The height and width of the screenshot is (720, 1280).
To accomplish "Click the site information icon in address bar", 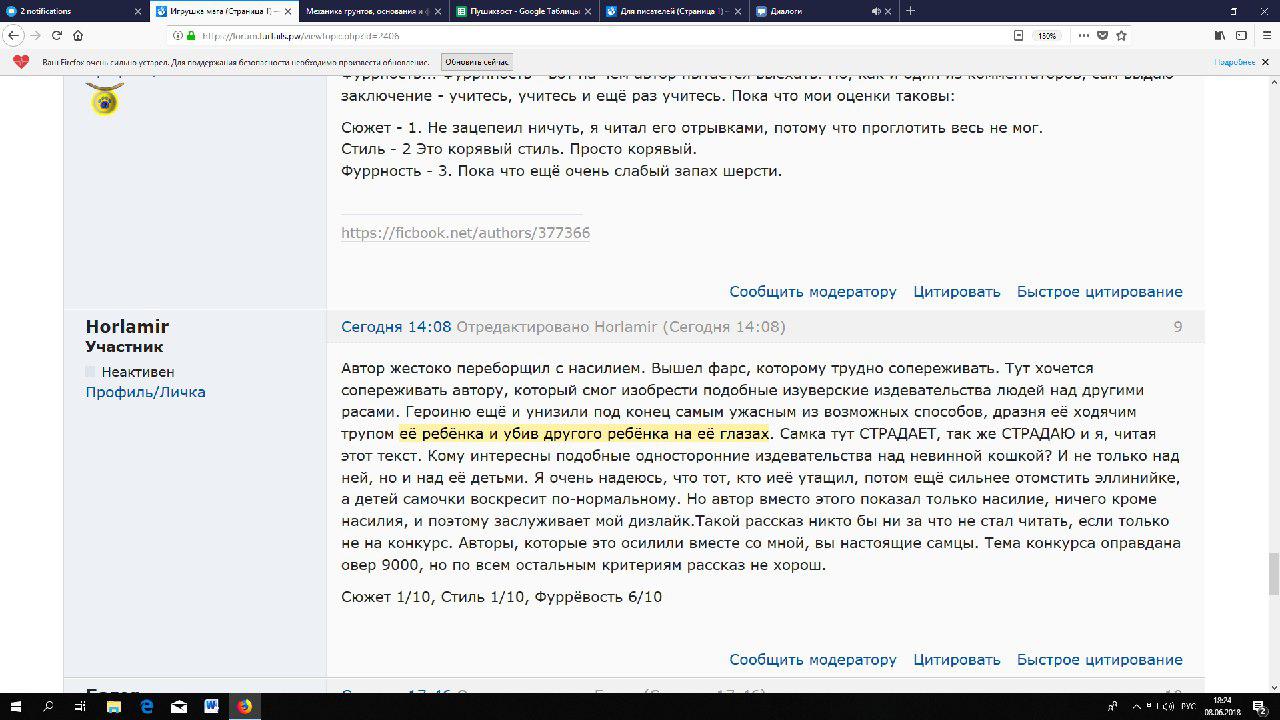I will pyautogui.click(x=178, y=35).
